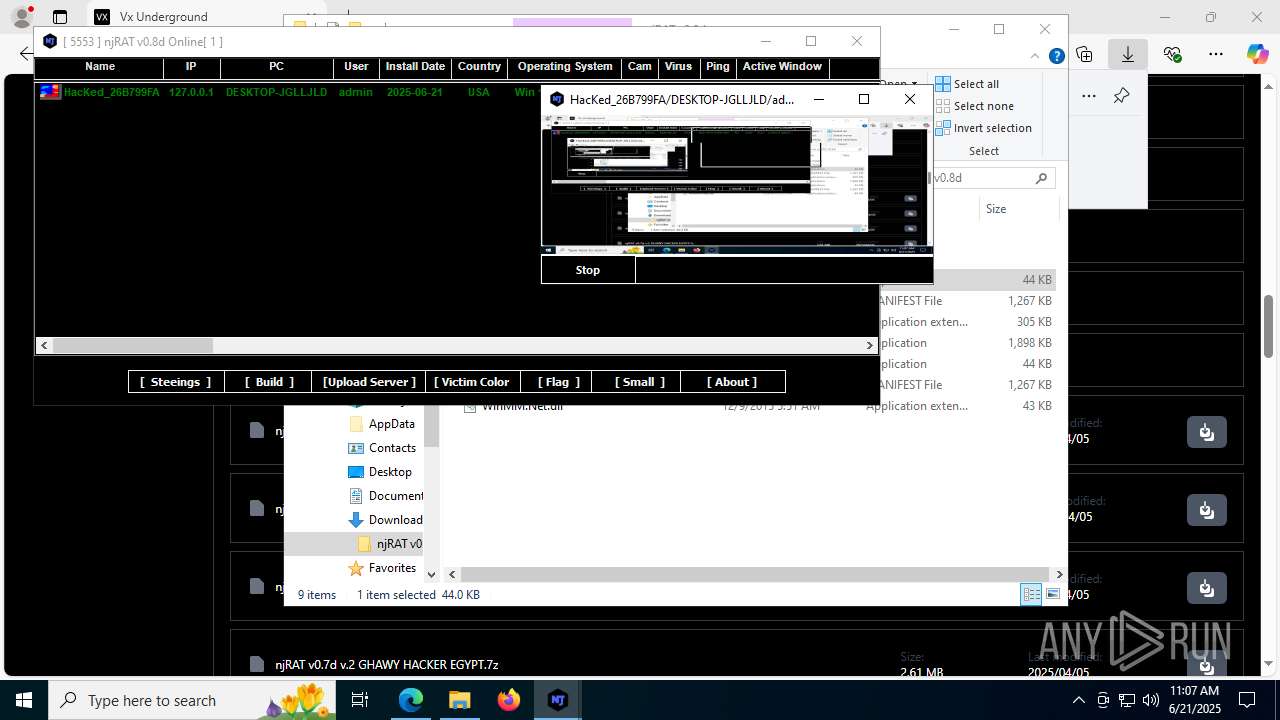Click the remote desktop window title icon
This screenshot has width=1280, height=720.
tap(557, 99)
